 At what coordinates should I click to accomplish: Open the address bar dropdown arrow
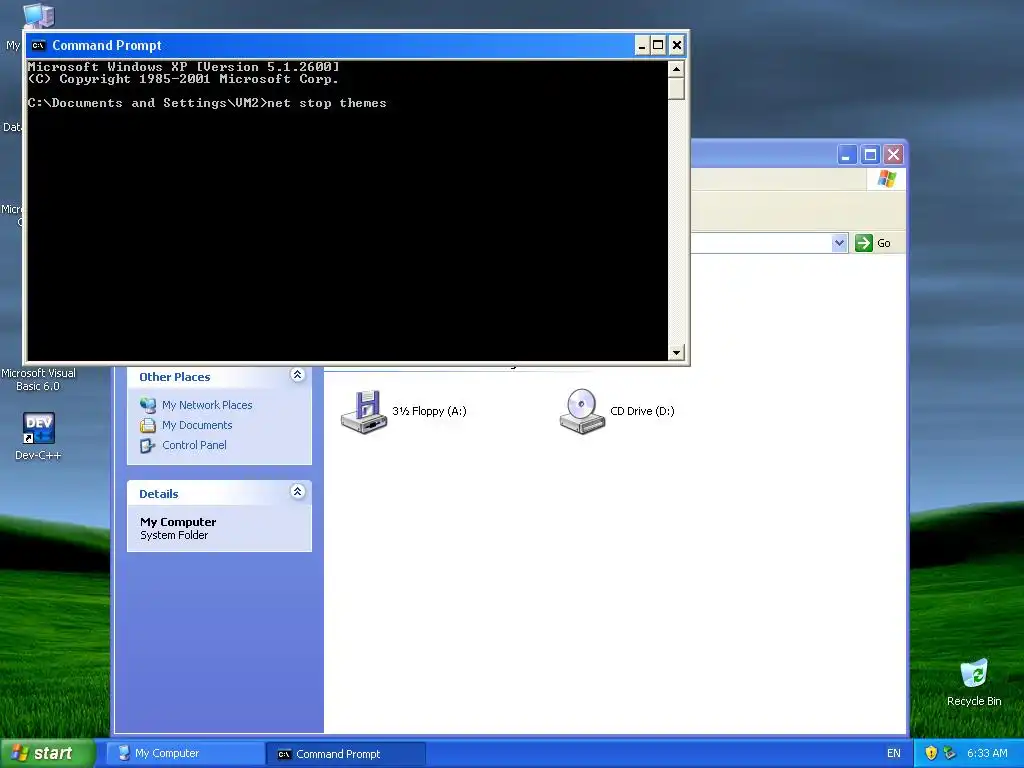pyautogui.click(x=839, y=243)
